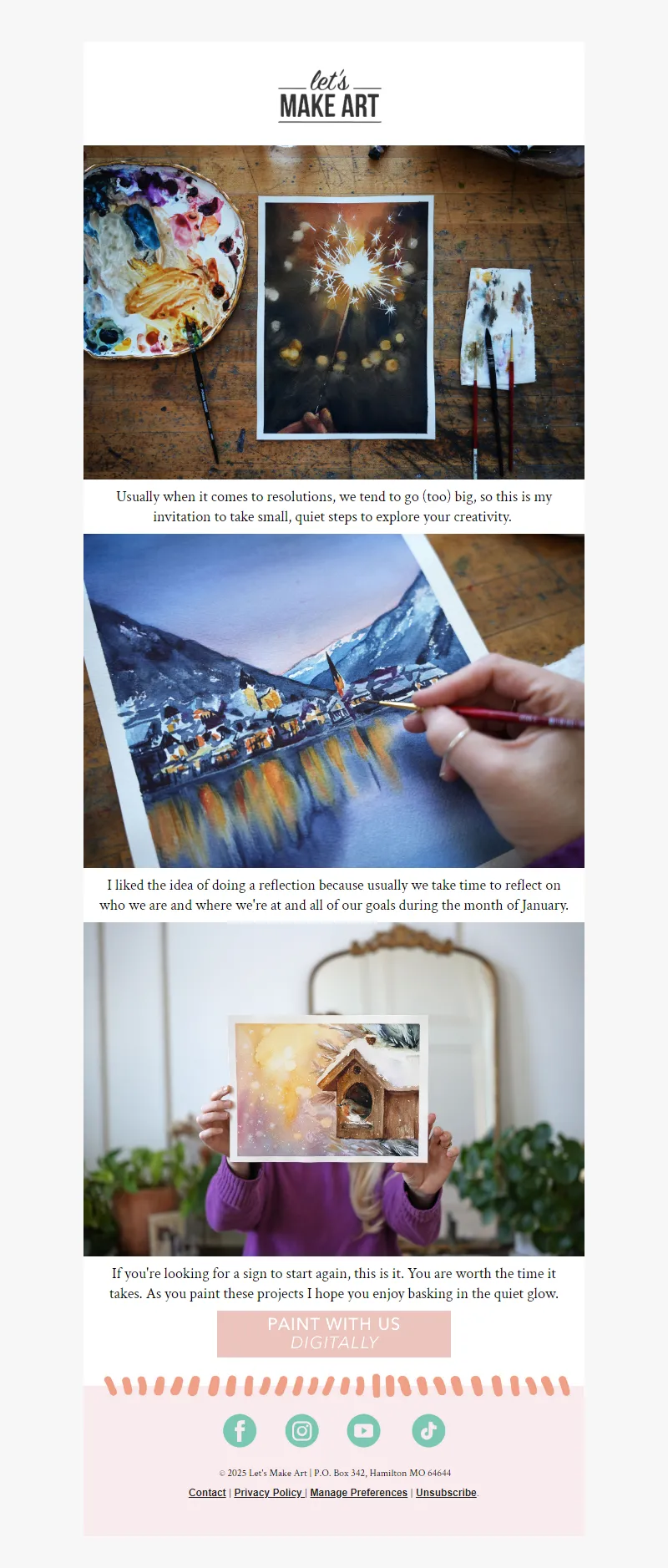Image resolution: width=668 pixels, height=1568 pixels.
Task: Open the birdhouse painting photo
Action: [x=334, y=1089]
